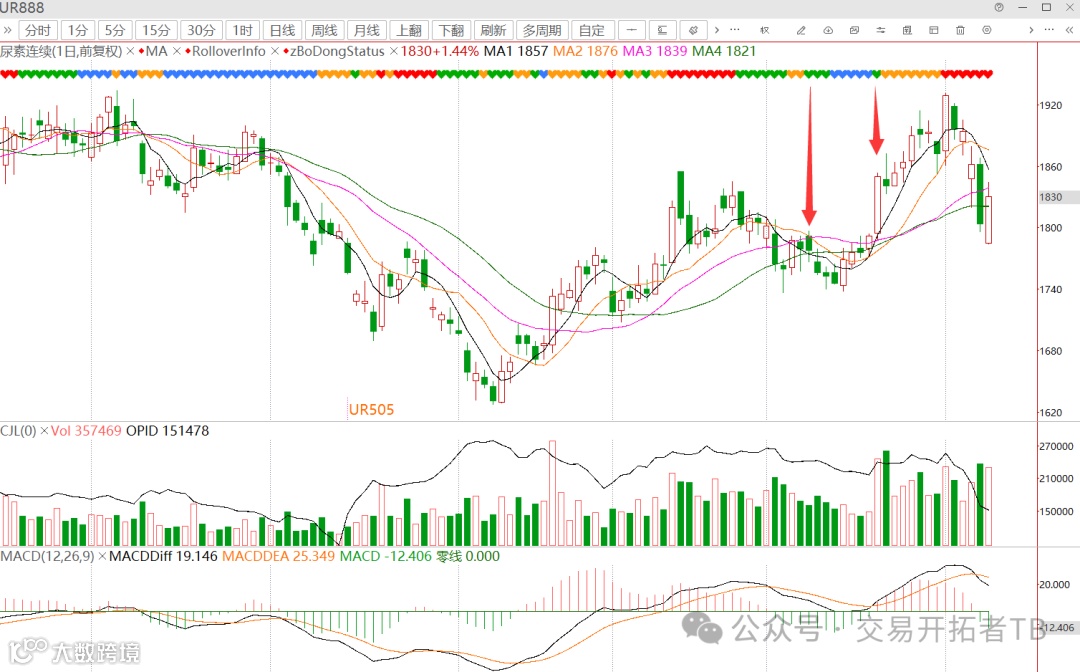Click the trash delete icon
The height and width of the screenshot is (672, 1080).
click(x=960, y=30)
